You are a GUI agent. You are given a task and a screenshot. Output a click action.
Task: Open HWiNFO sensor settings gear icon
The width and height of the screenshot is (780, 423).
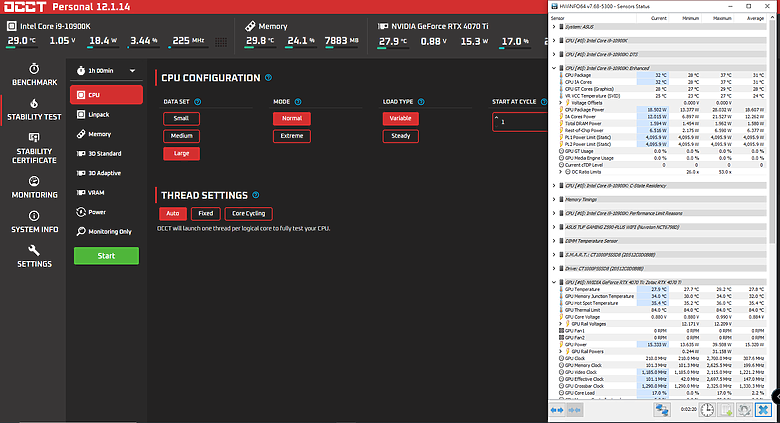[744, 410]
